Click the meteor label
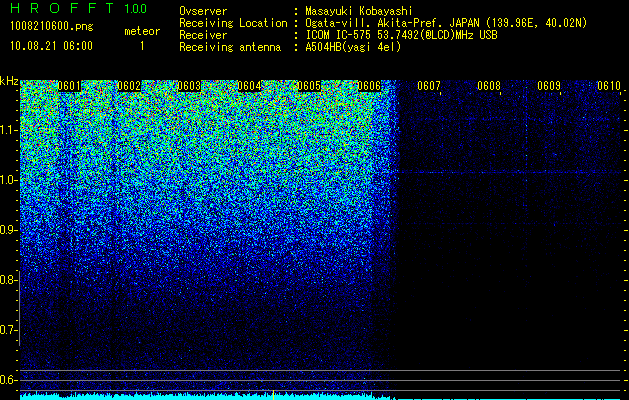Screen dimensions: 629x400 [x=142, y=31]
